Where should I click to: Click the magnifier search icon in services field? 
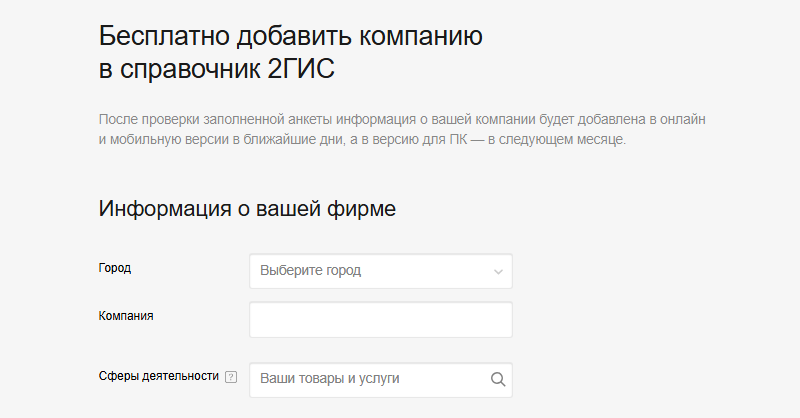click(498, 380)
